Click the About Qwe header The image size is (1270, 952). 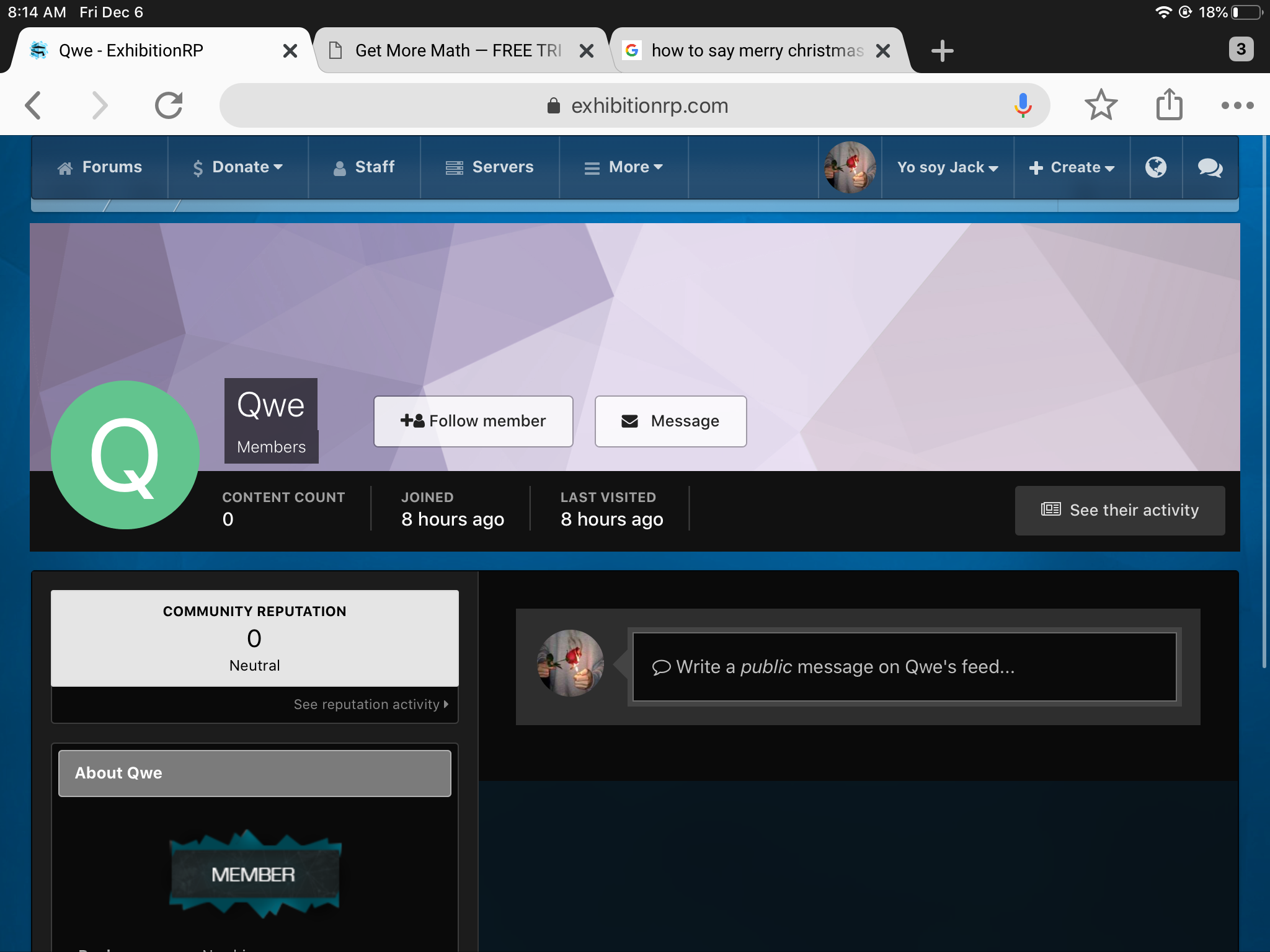255,773
